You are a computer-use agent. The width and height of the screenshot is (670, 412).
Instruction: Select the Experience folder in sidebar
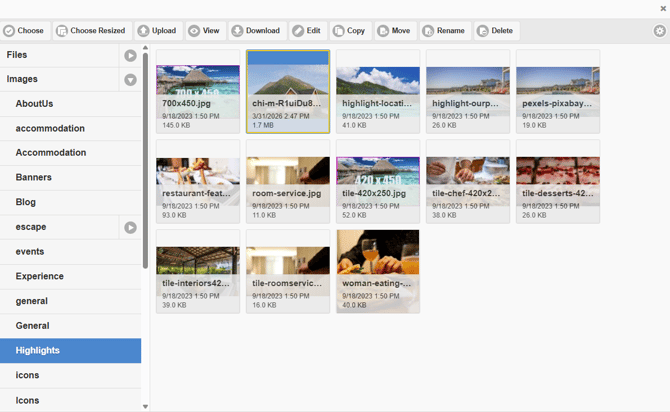tap(39, 277)
